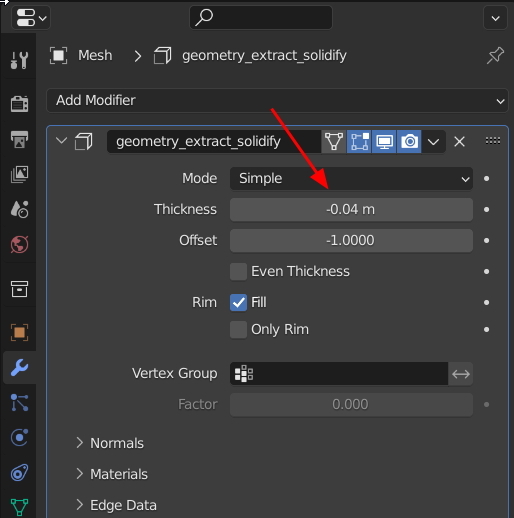The image size is (514, 518).
Task: Toggle modifier display in viewport
Action: (384, 142)
